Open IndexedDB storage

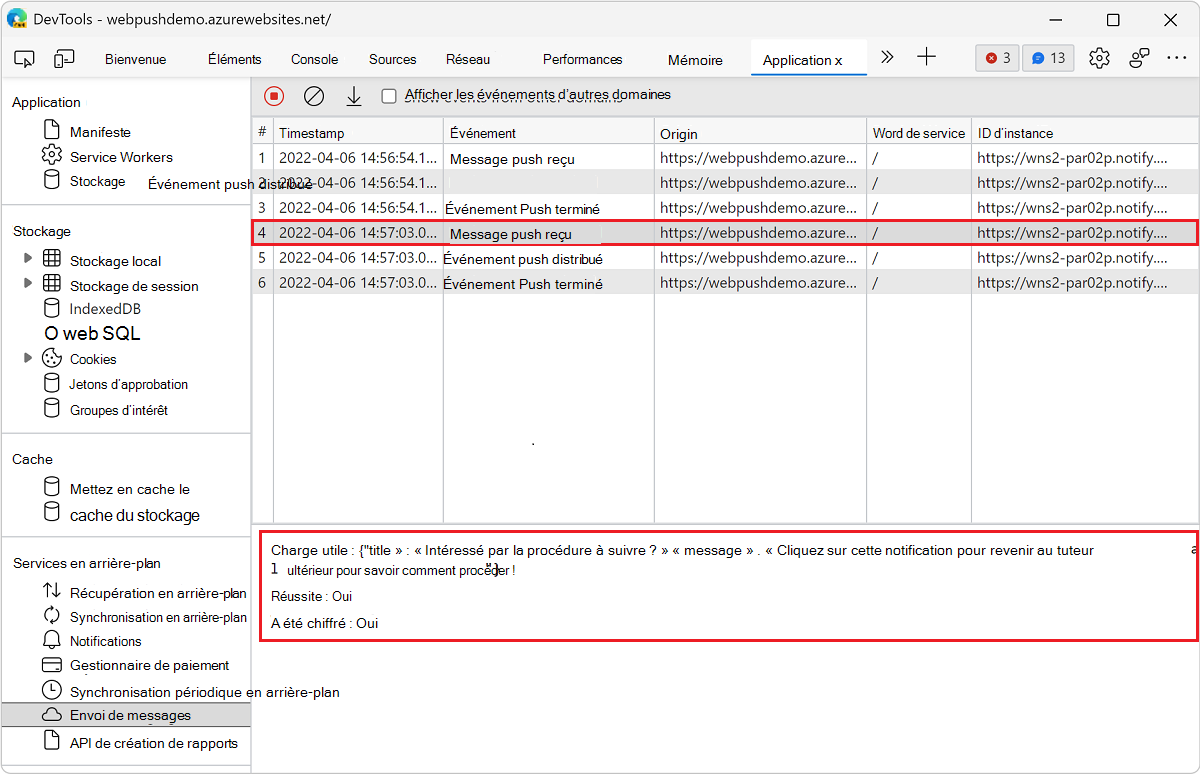click(x=105, y=309)
